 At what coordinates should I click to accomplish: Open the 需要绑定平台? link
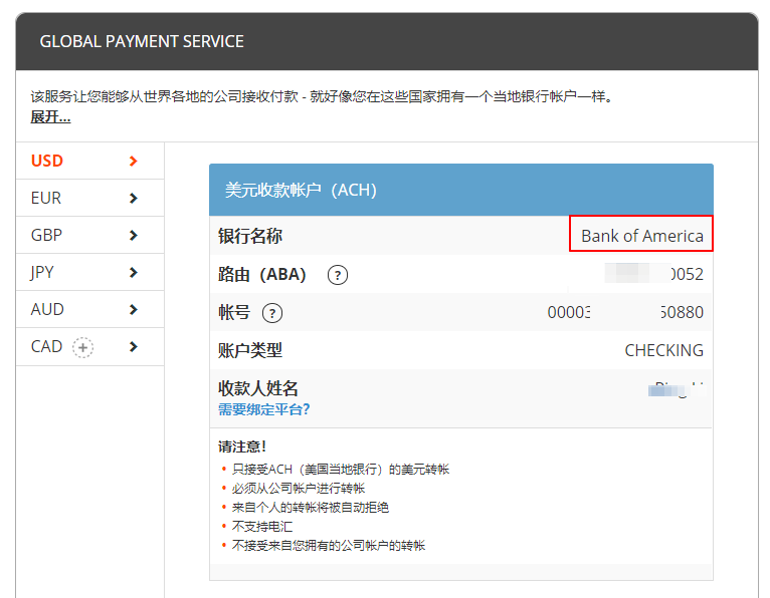pyautogui.click(x=264, y=409)
